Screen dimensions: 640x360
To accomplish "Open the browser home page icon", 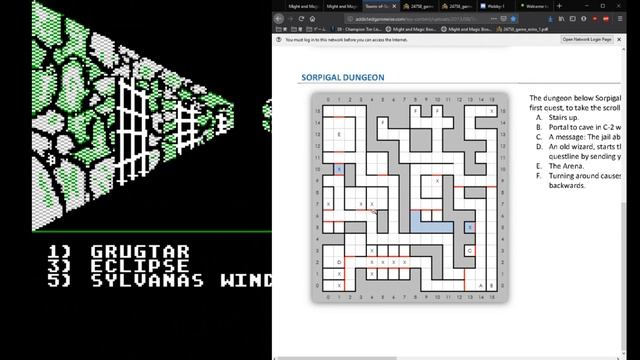I will [x=312, y=19].
